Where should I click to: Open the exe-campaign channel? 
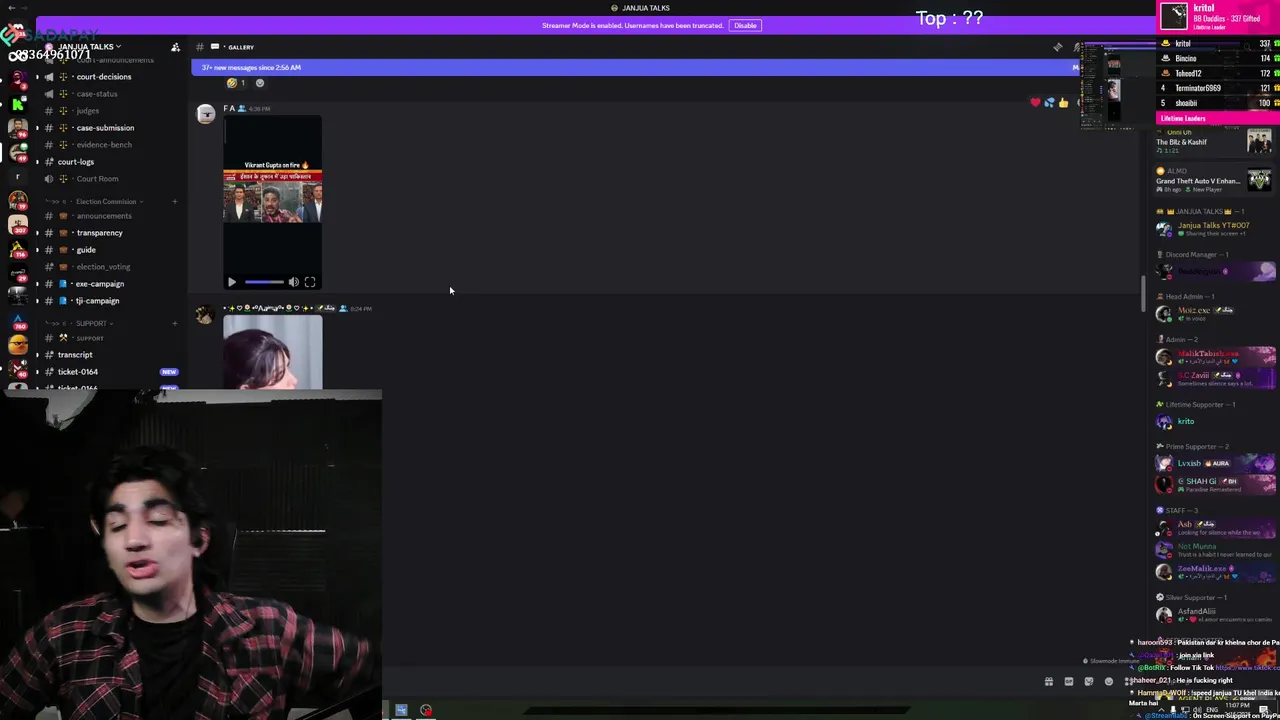click(99, 284)
